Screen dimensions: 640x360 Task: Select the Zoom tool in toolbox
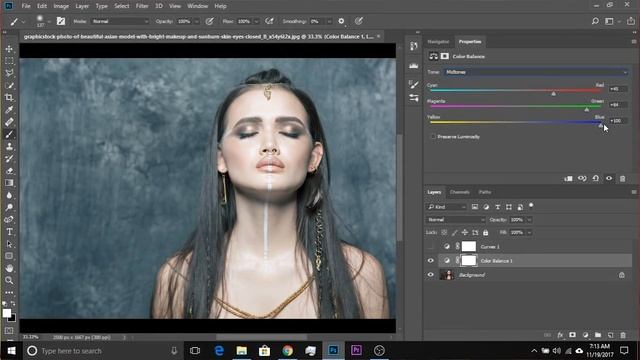(x=9, y=280)
